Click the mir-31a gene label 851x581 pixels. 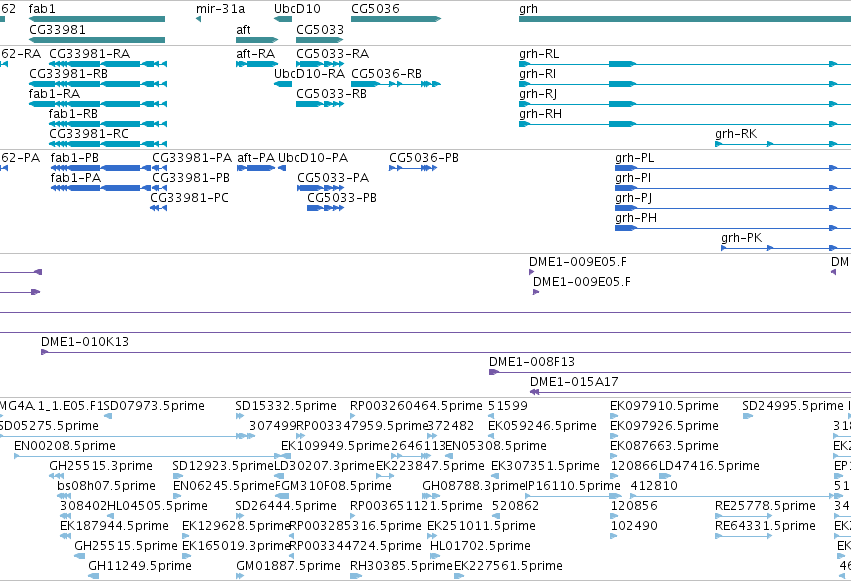pyautogui.click(x=220, y=9)
